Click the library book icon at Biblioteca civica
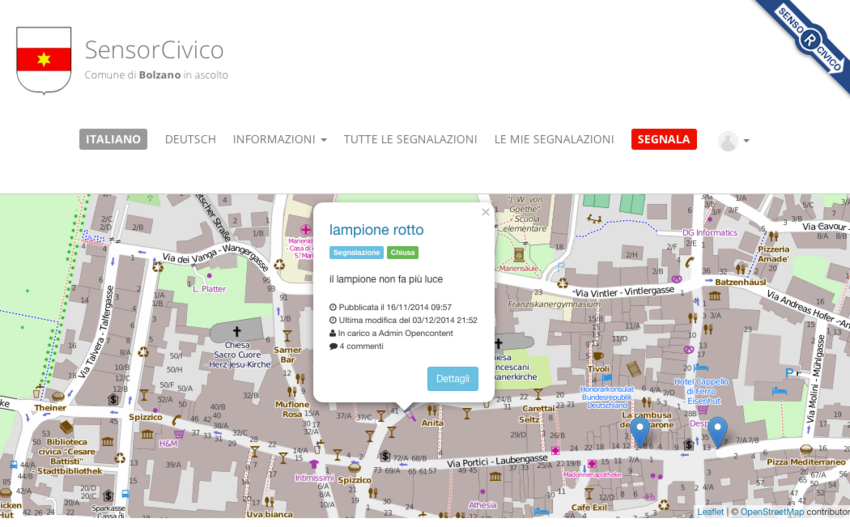The image size is (850, 527). tap(66, 427)
